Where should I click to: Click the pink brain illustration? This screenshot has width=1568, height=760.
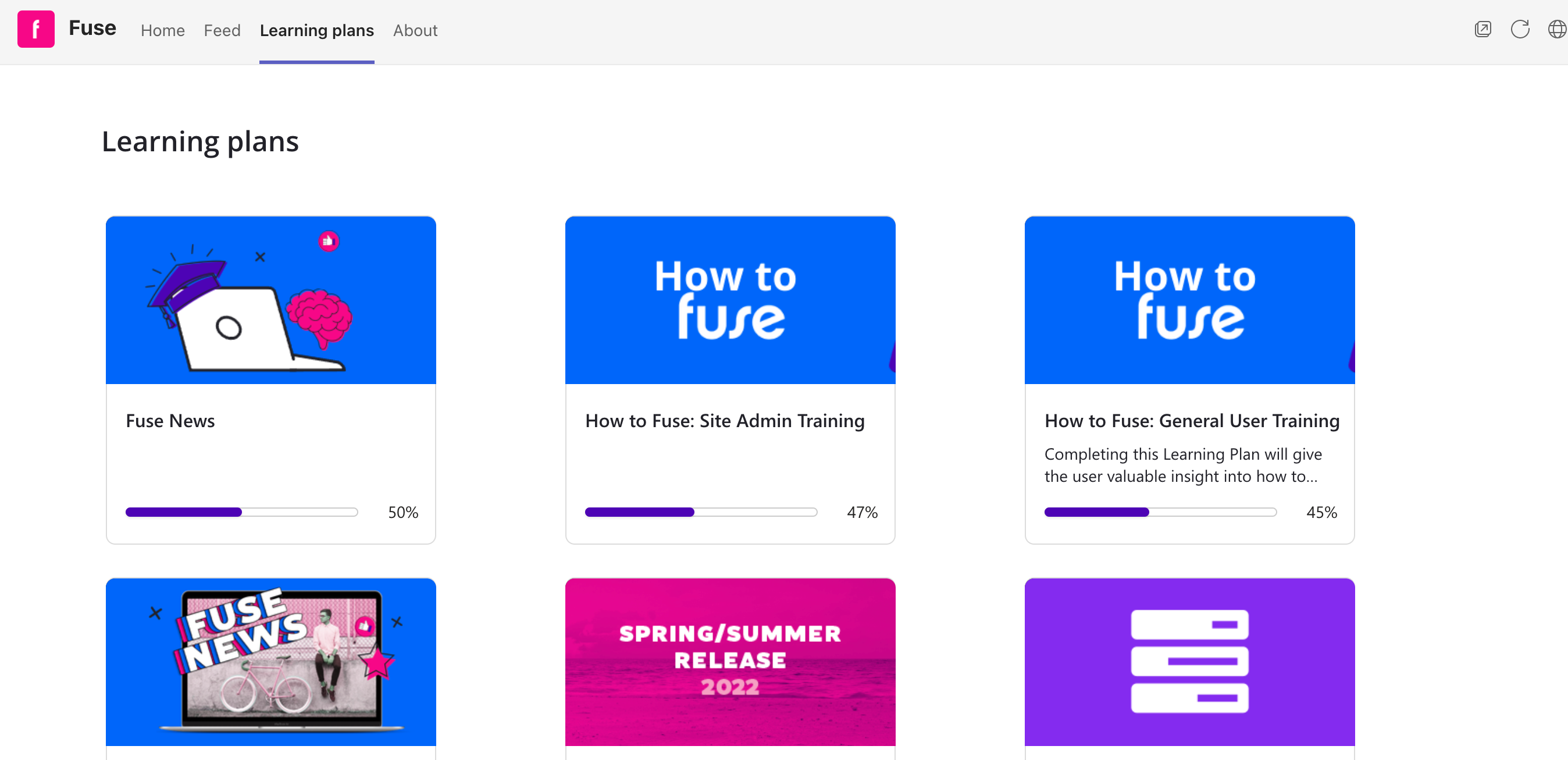(319, 318)
